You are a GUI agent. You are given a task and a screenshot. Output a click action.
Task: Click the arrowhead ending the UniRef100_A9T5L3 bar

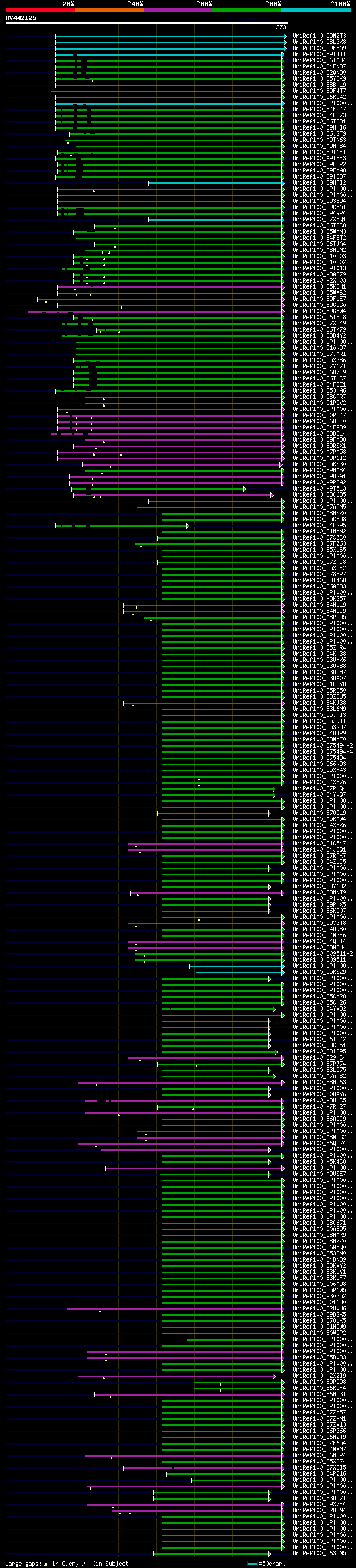click(245, 489)
